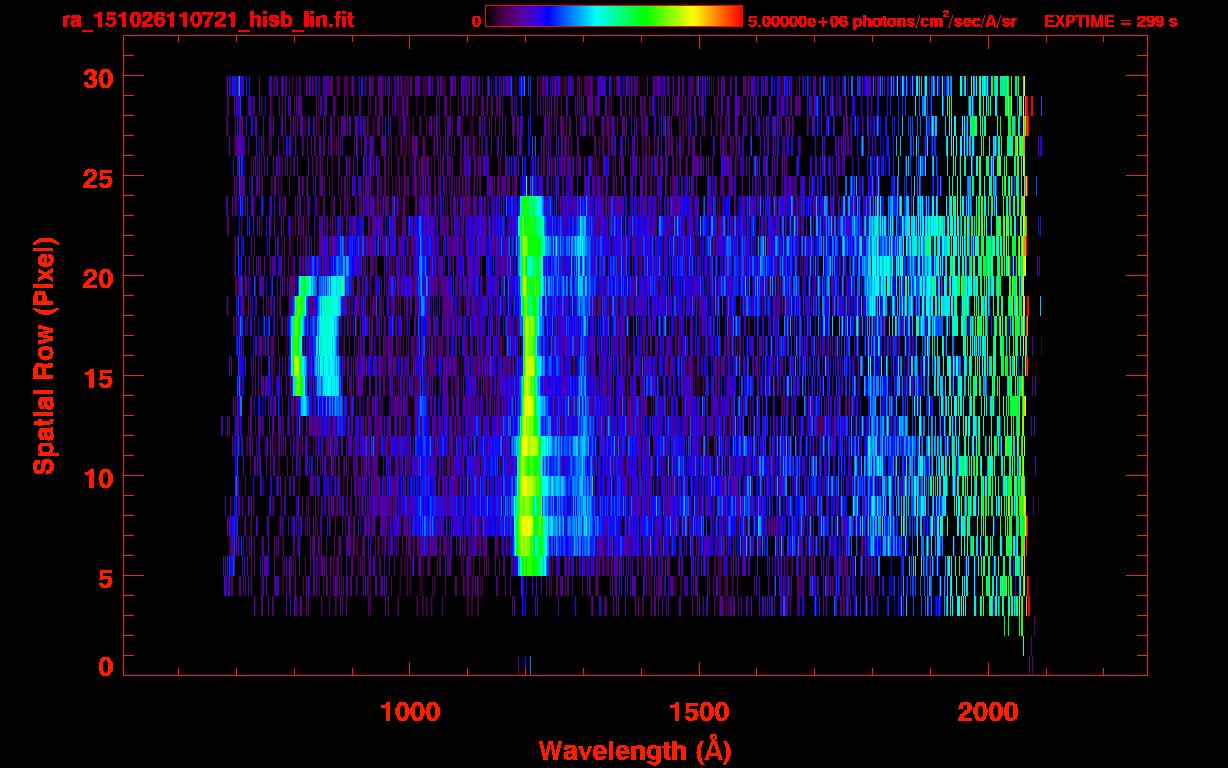Click the 2000 wavelength tick label
1228x768 pixels.
(x=988, y=712)
